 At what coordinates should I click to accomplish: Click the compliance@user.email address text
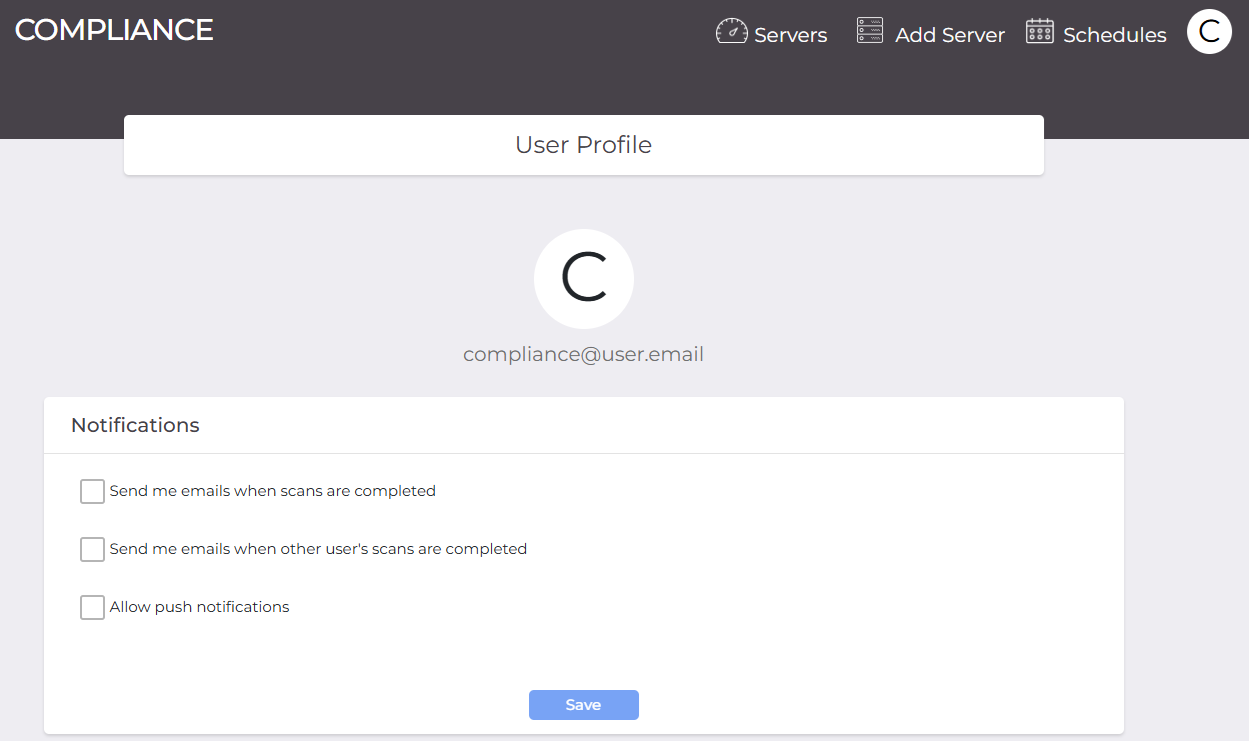[x=583, y=354]
